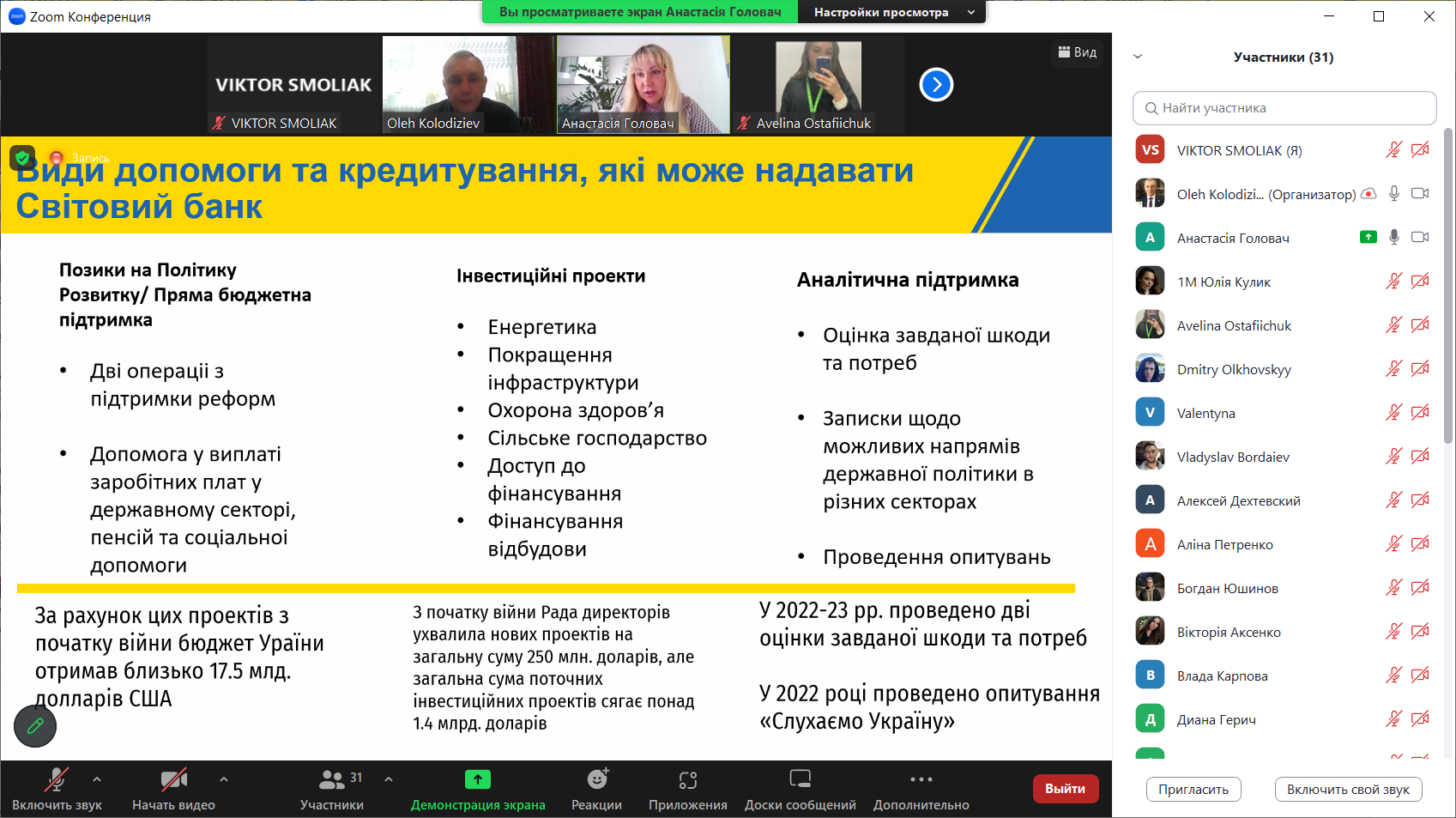Click the green sharing screen banner
Viewport: 1456px width, 818px height.
[640, 12]
